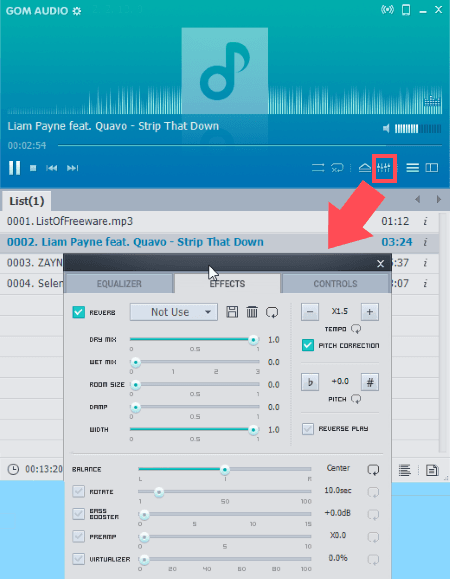Delete the reverb preset
450x579 pixels.
252,312
